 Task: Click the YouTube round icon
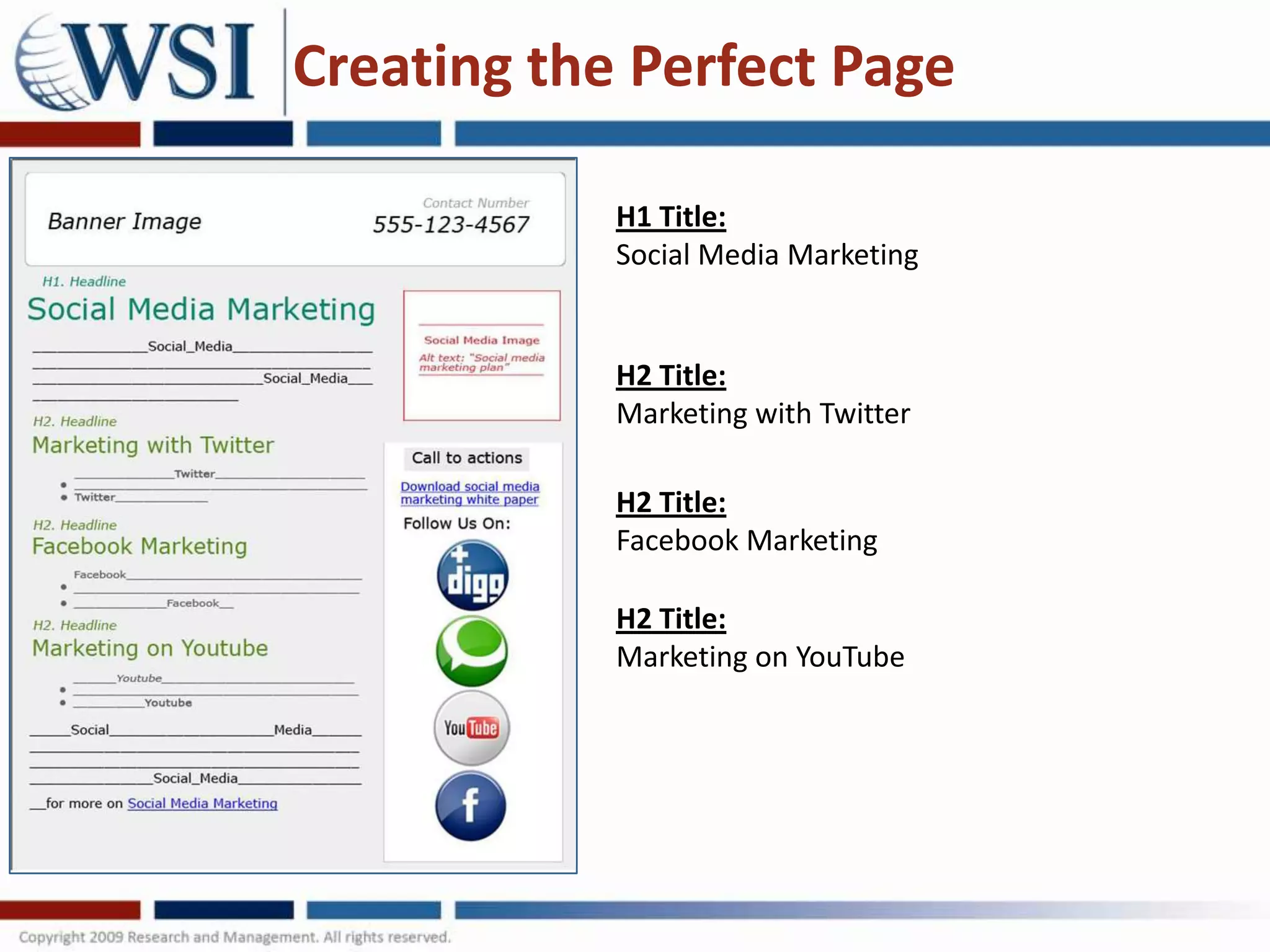[x=472, y=728]
